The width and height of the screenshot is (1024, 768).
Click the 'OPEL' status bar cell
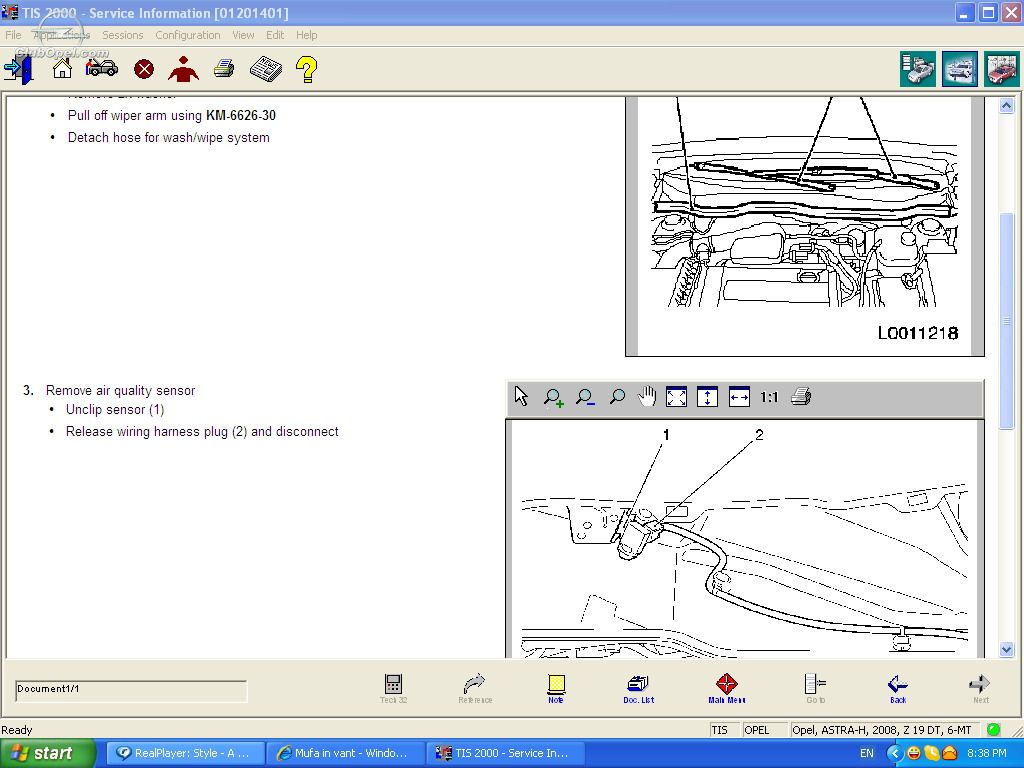[x=765, y=730]
